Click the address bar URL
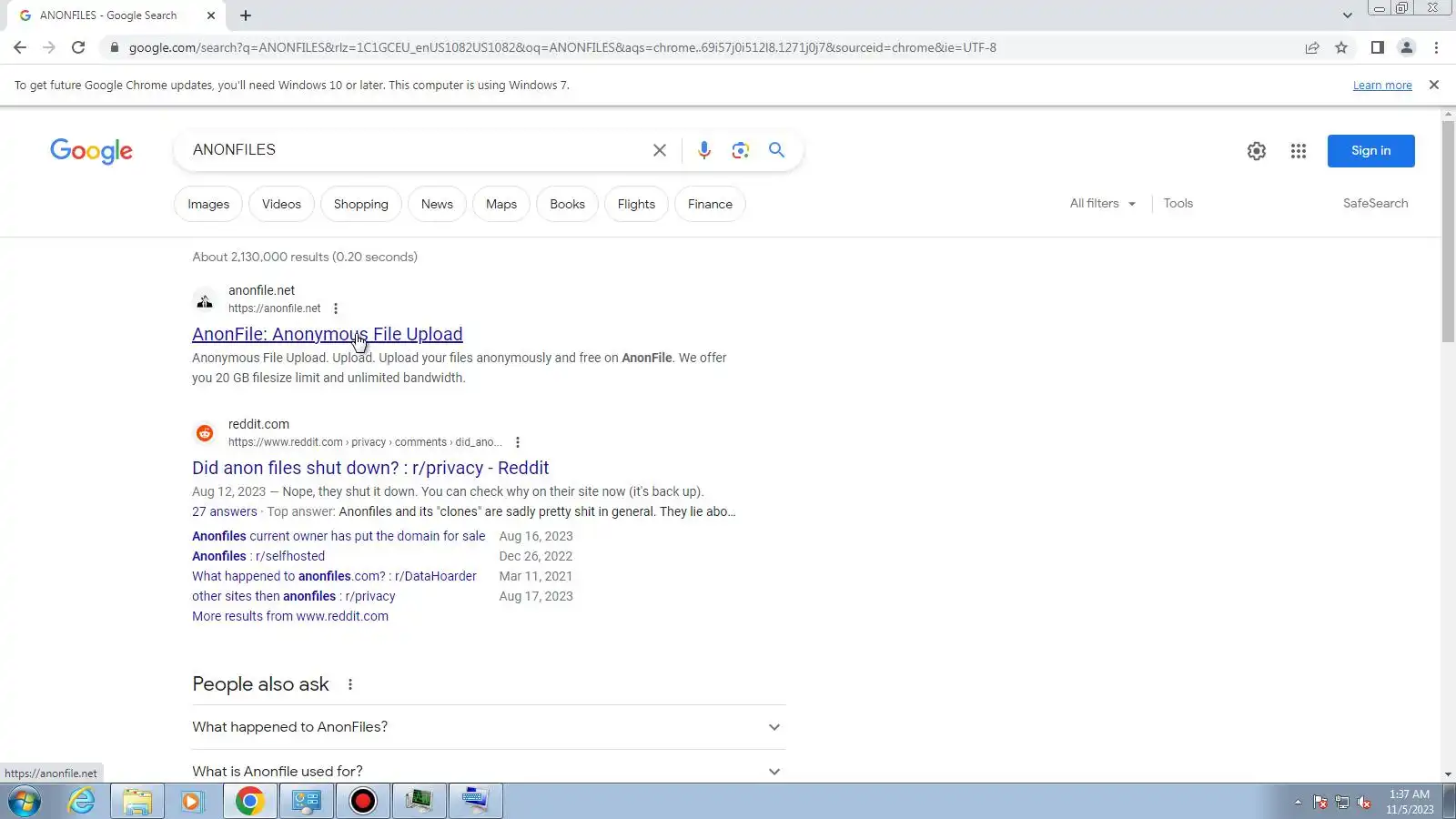This screenshot has width=1456, height=819. tap(562, 47)
